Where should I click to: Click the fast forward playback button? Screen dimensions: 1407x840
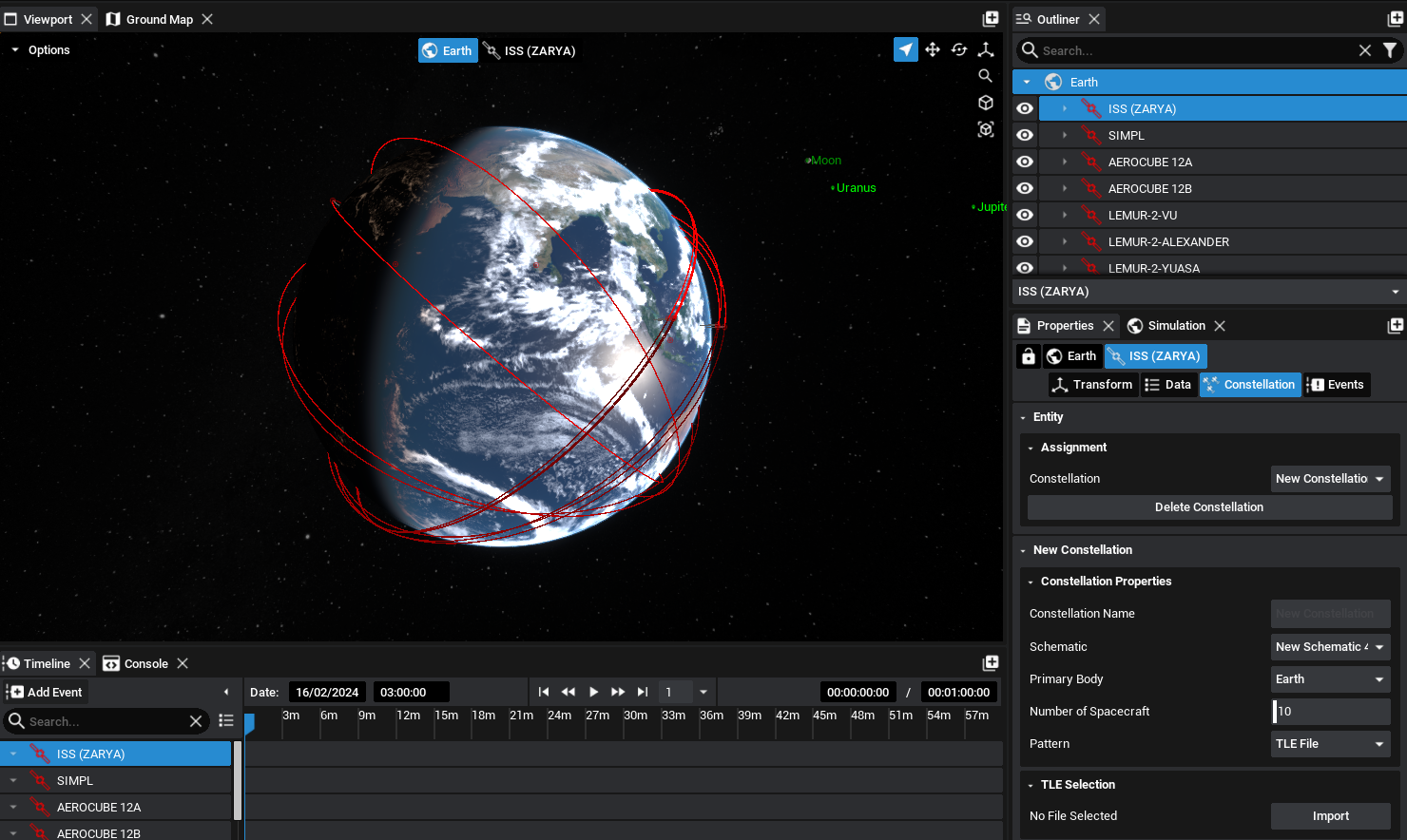618,692
